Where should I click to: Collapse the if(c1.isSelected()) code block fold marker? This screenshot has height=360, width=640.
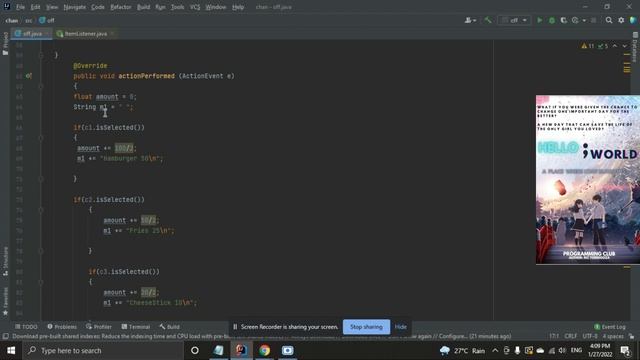click(x=41, y=138)
